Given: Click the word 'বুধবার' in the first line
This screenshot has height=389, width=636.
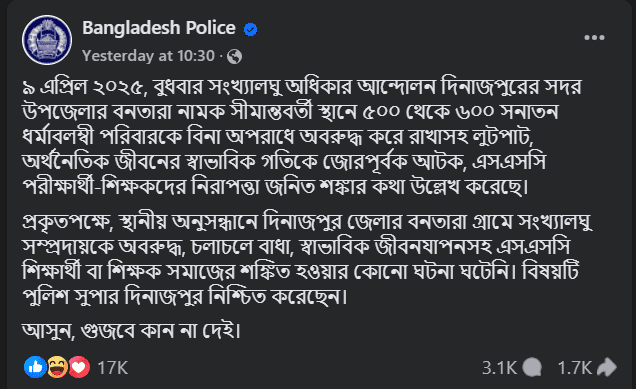Looking at the screenshot, I should click(x=177, y=87).
